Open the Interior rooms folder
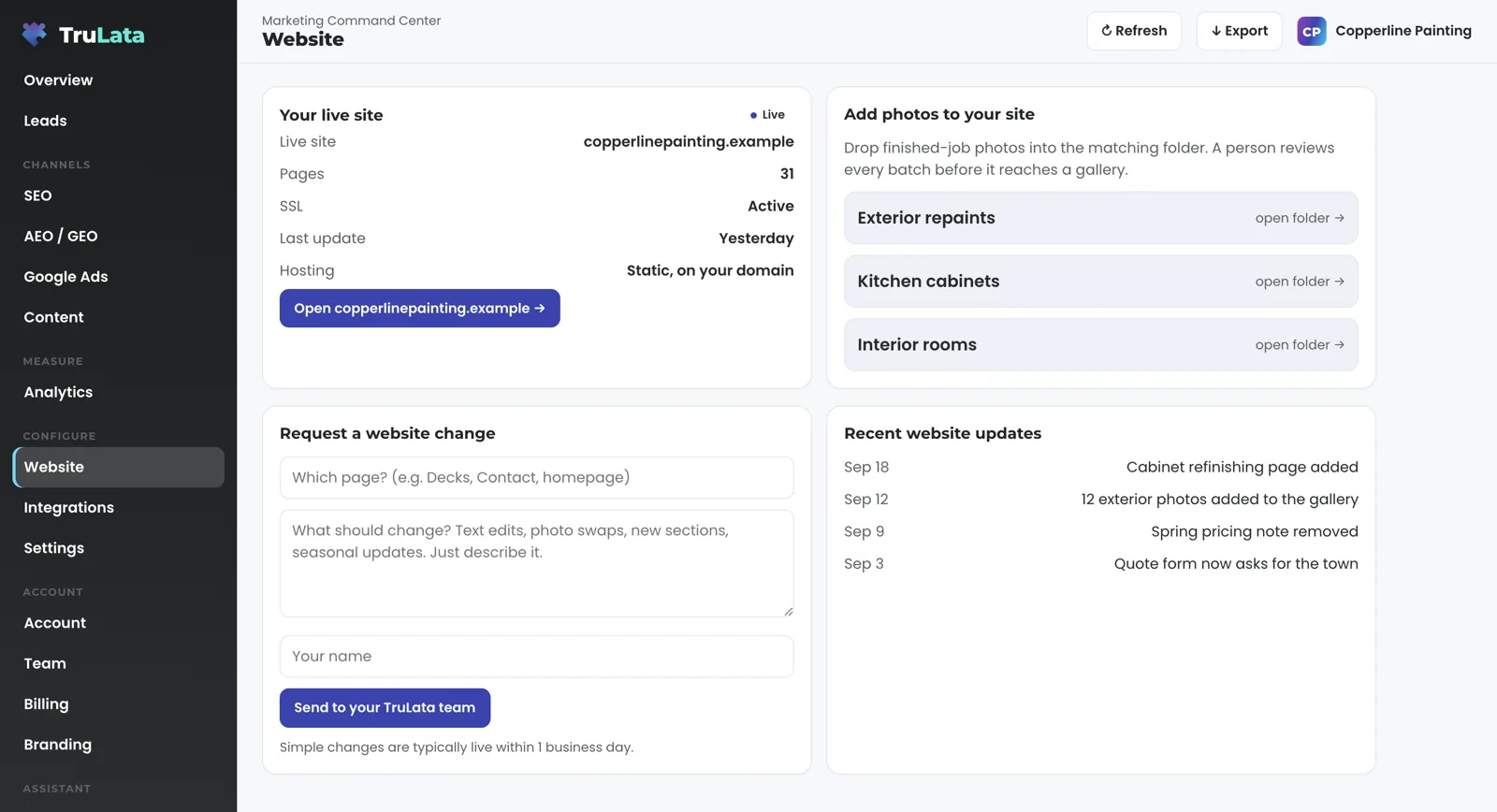Screen dimensions: 1497x812 point(1100,345)
